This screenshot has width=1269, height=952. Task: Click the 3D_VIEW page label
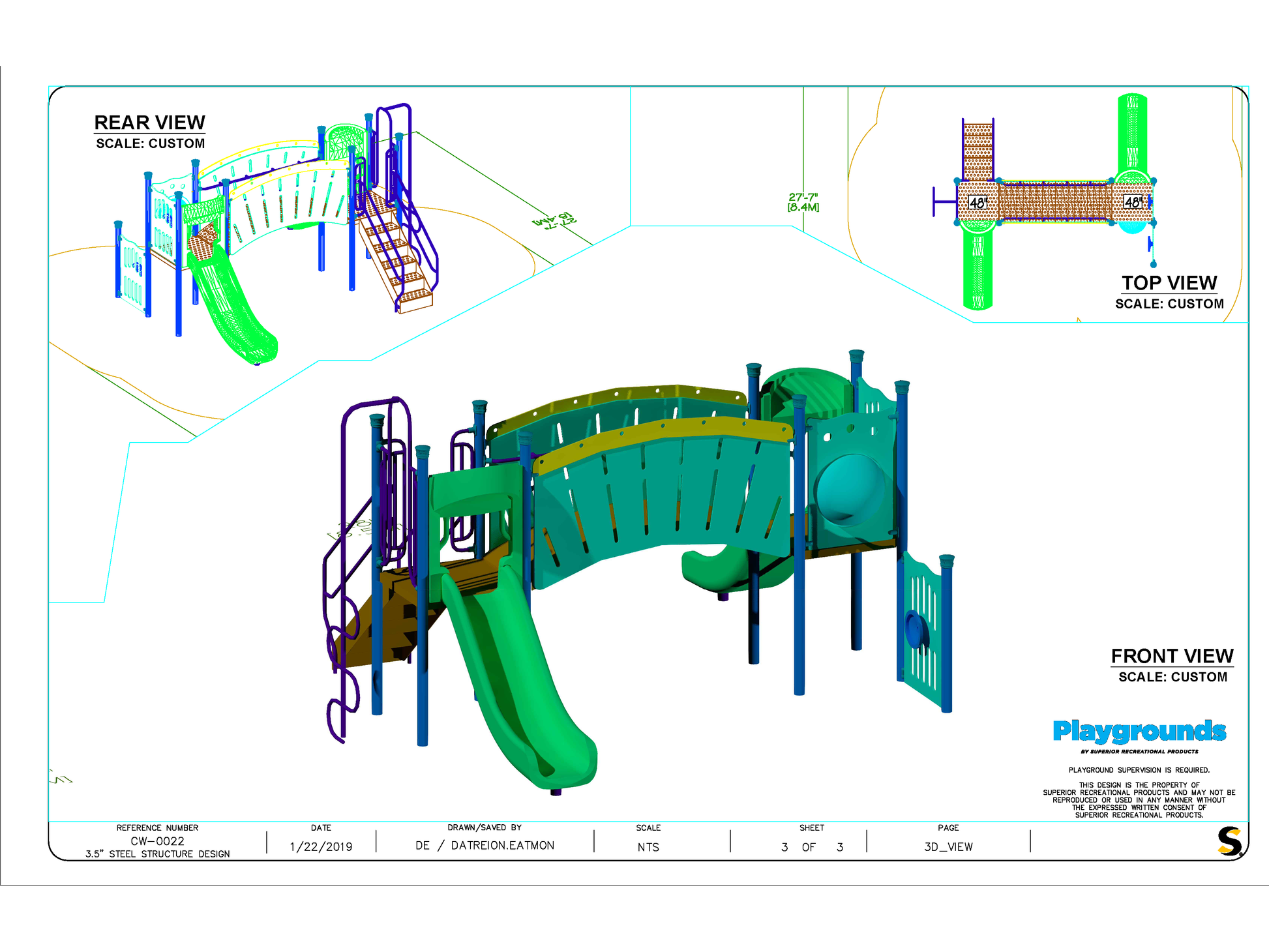pyautogui.click(x=948, y=847)
